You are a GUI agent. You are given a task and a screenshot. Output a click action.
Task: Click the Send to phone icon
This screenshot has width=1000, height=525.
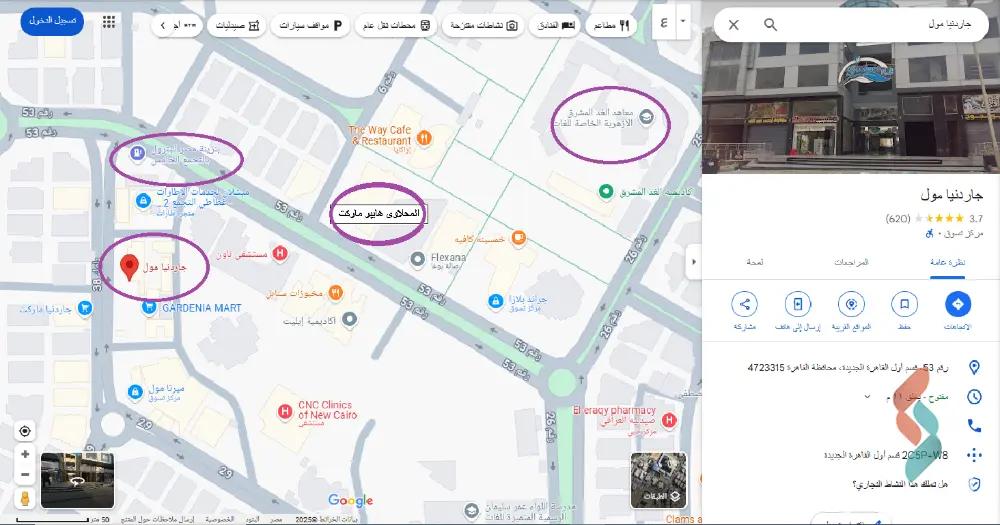797,305
